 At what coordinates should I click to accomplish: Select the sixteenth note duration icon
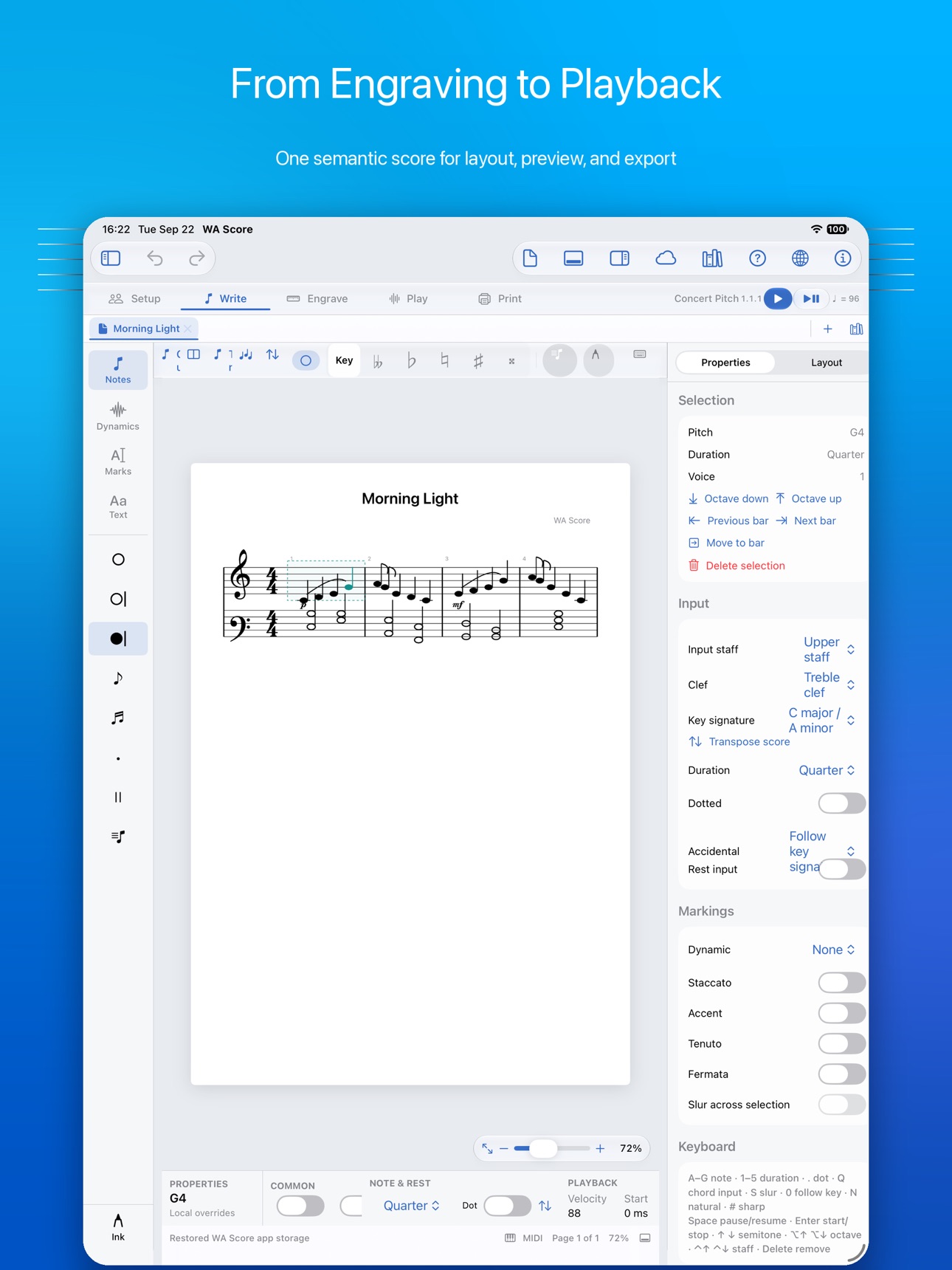[x=118, y=718]
